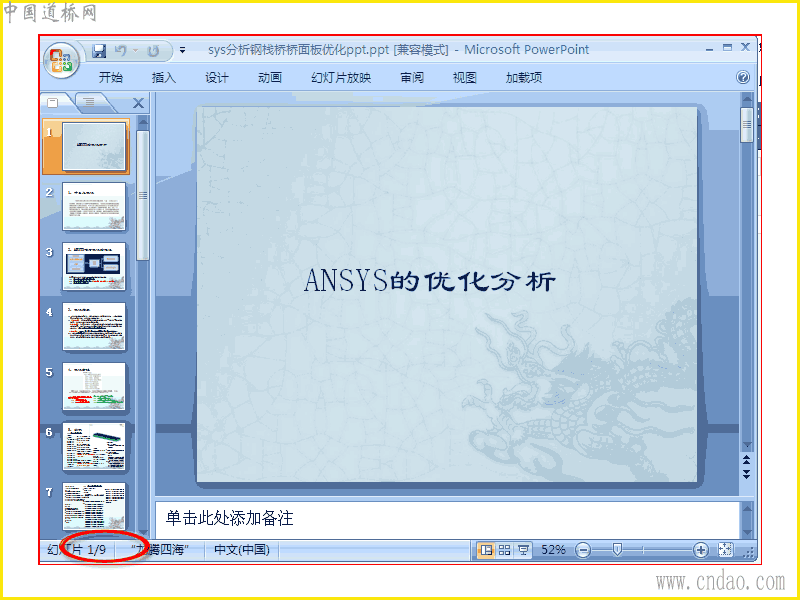The width and height of the screenshot is (800, 600).
Task: Open the 幻灯片放映 ribbon tab
Action: click(341, 78)
